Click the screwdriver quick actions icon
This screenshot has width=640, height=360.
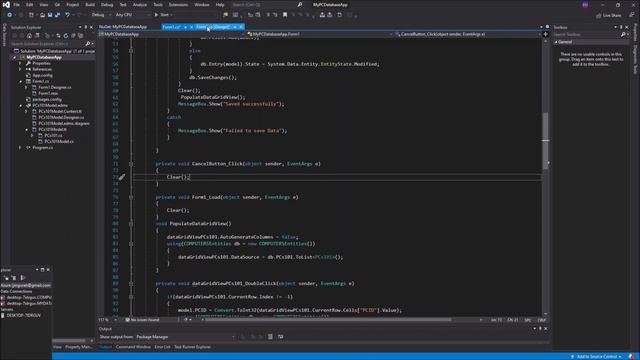click(x=122, y=177)
